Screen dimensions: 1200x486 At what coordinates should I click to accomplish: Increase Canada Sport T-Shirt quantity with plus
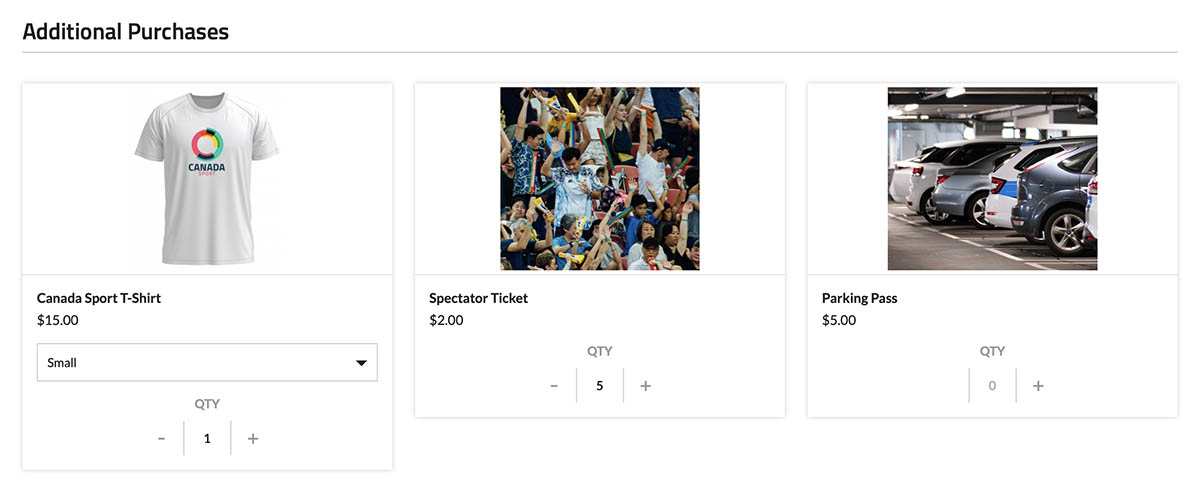coord(253,439)
